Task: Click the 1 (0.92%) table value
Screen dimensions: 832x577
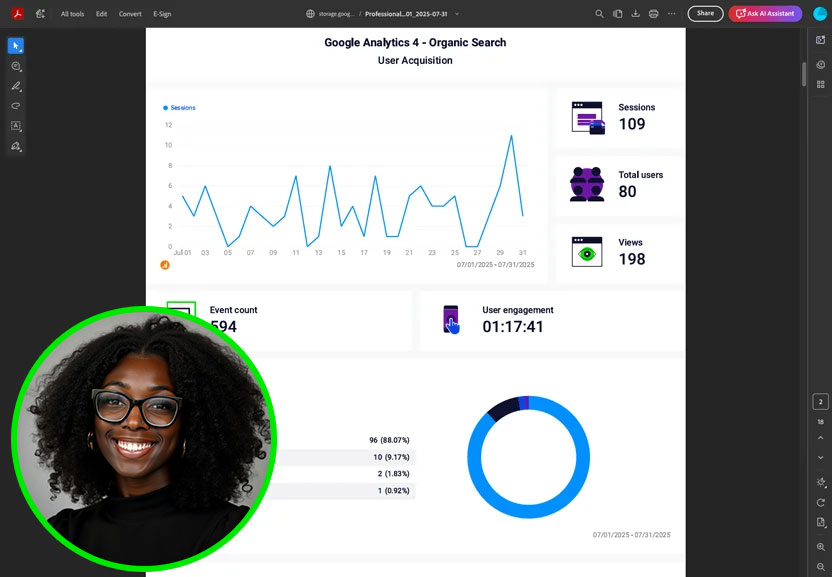Action: (x=393, y=490)
